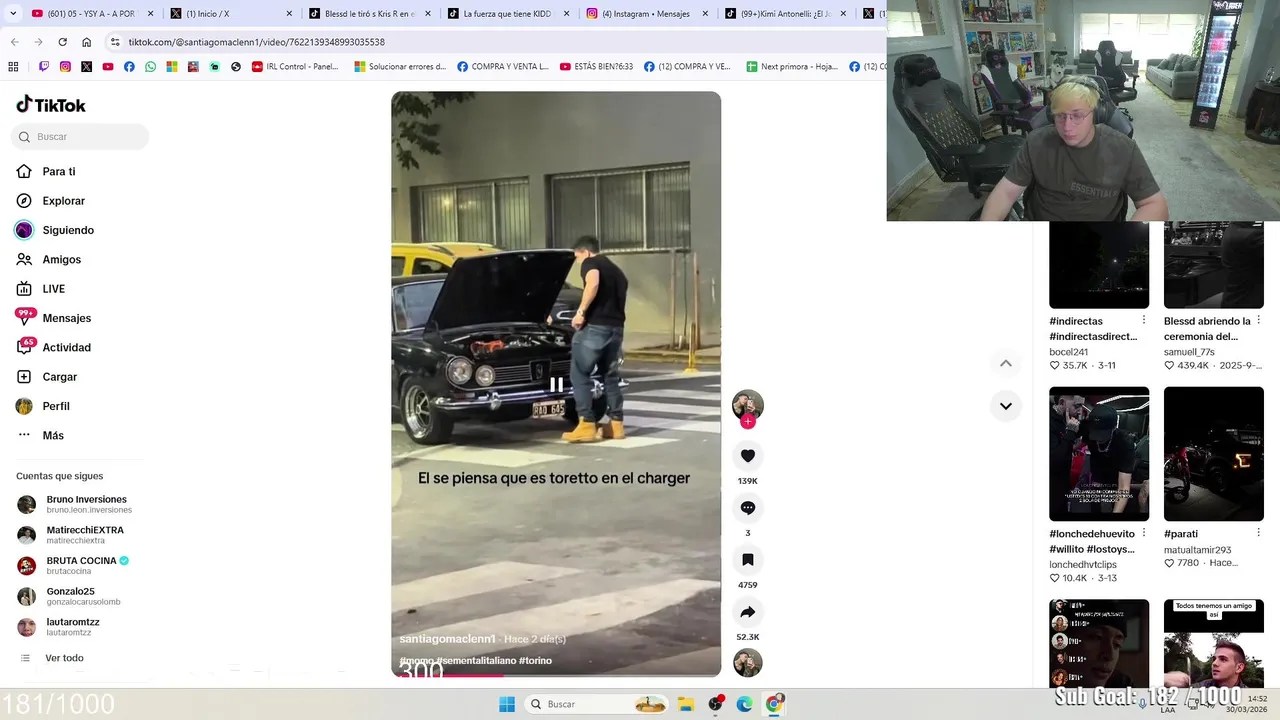Open options menu for Blessd video
The width and height of the screenshot is (1280, 720).
pos(1258,321)
